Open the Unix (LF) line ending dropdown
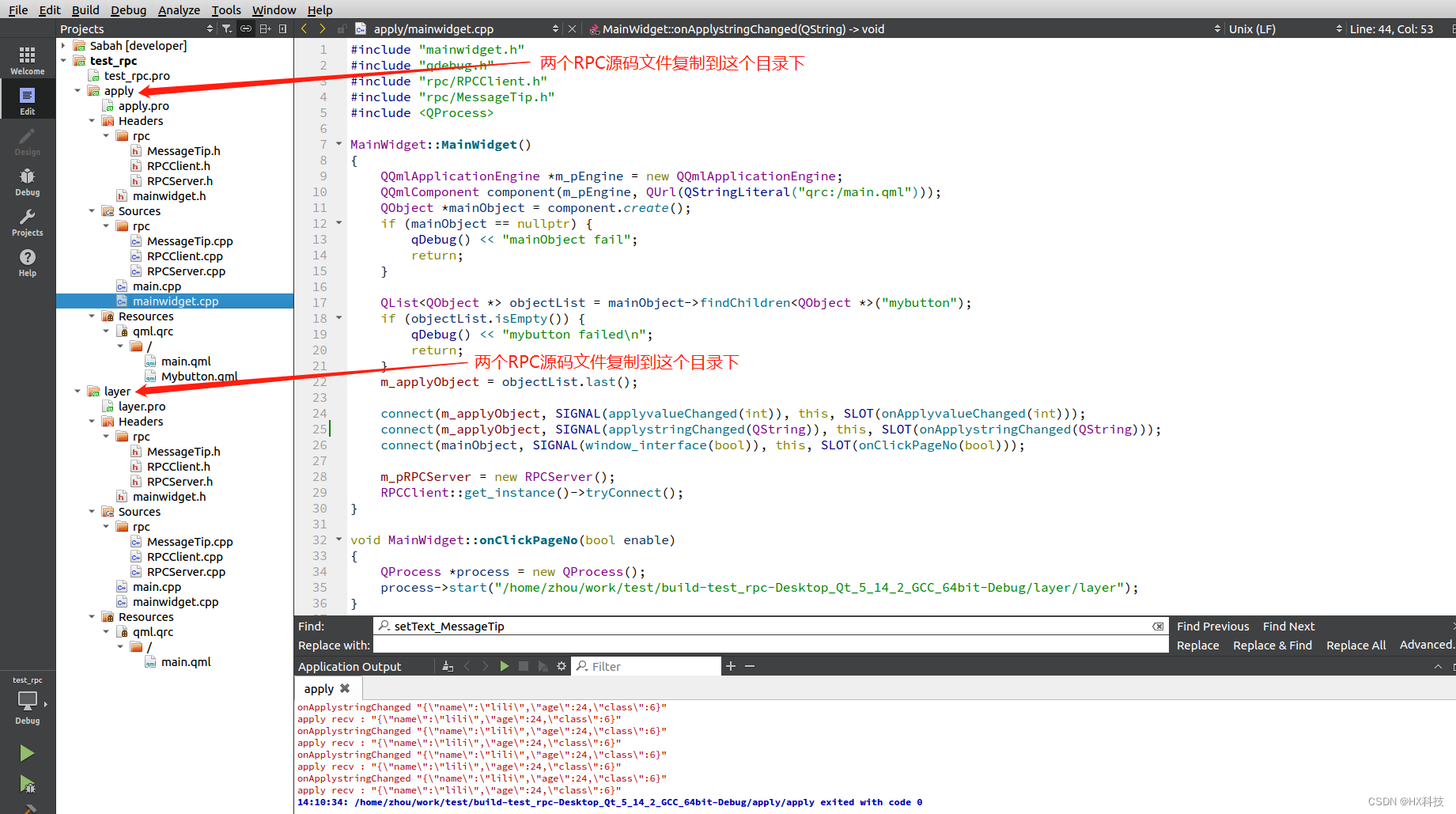 [1284, 28]
